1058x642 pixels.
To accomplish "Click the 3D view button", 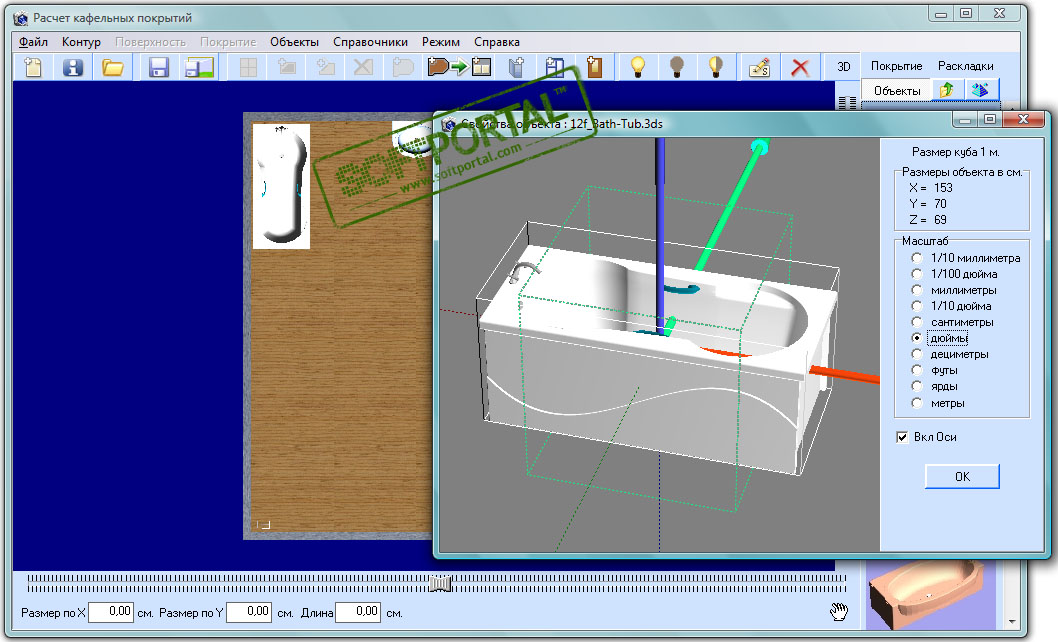I will tap(843, 66).
